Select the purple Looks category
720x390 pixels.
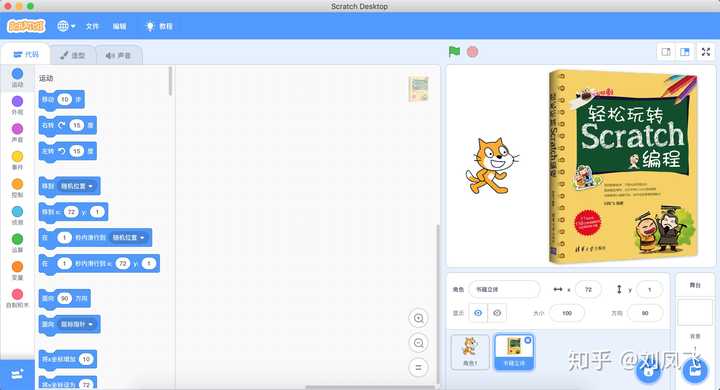pos(17,105)
